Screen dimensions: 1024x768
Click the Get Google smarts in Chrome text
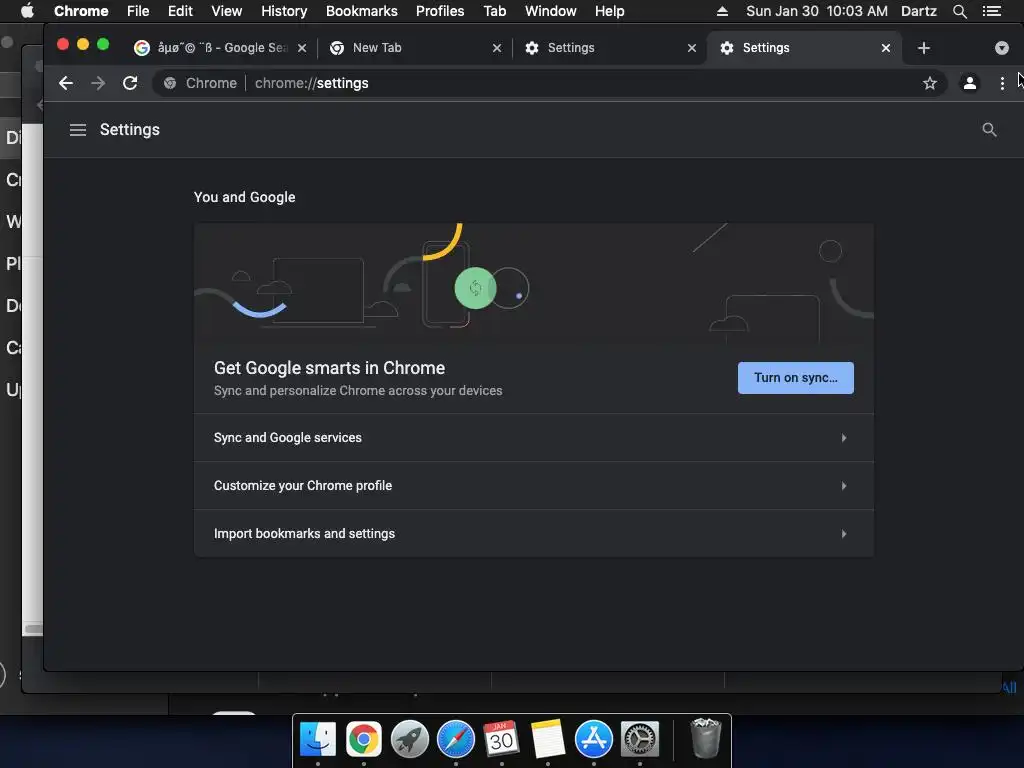pos(329,368)
